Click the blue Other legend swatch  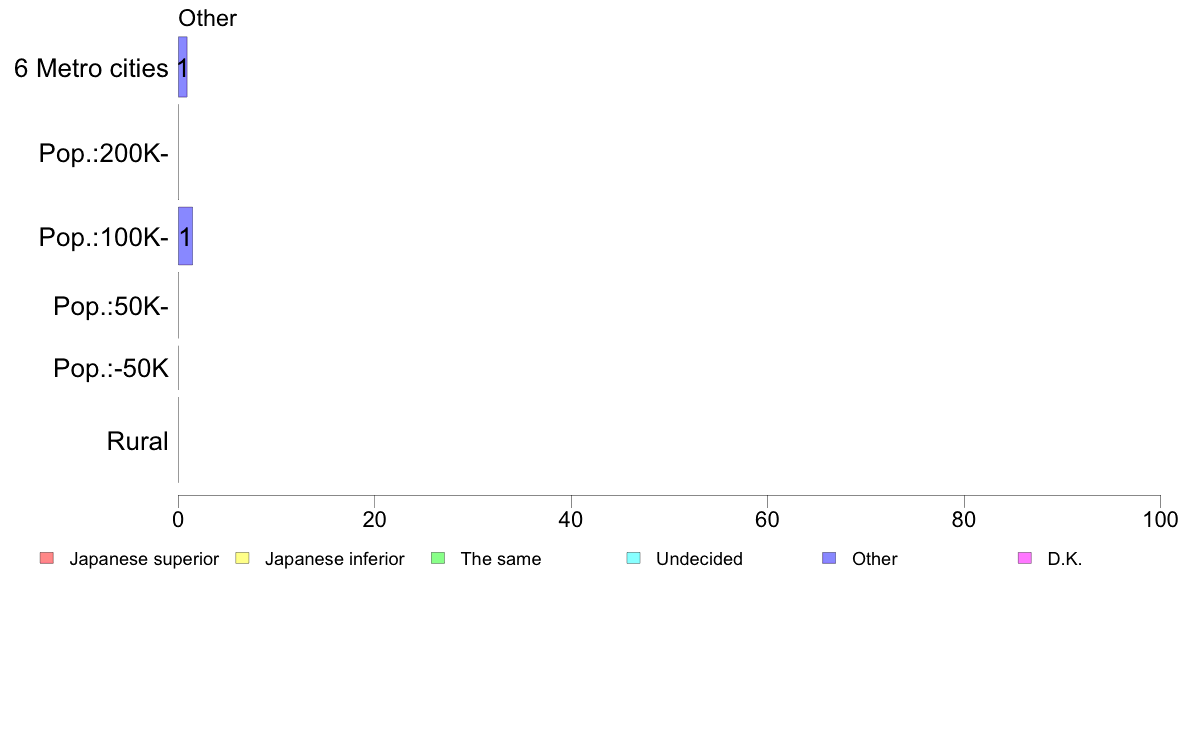pos(829,558)
